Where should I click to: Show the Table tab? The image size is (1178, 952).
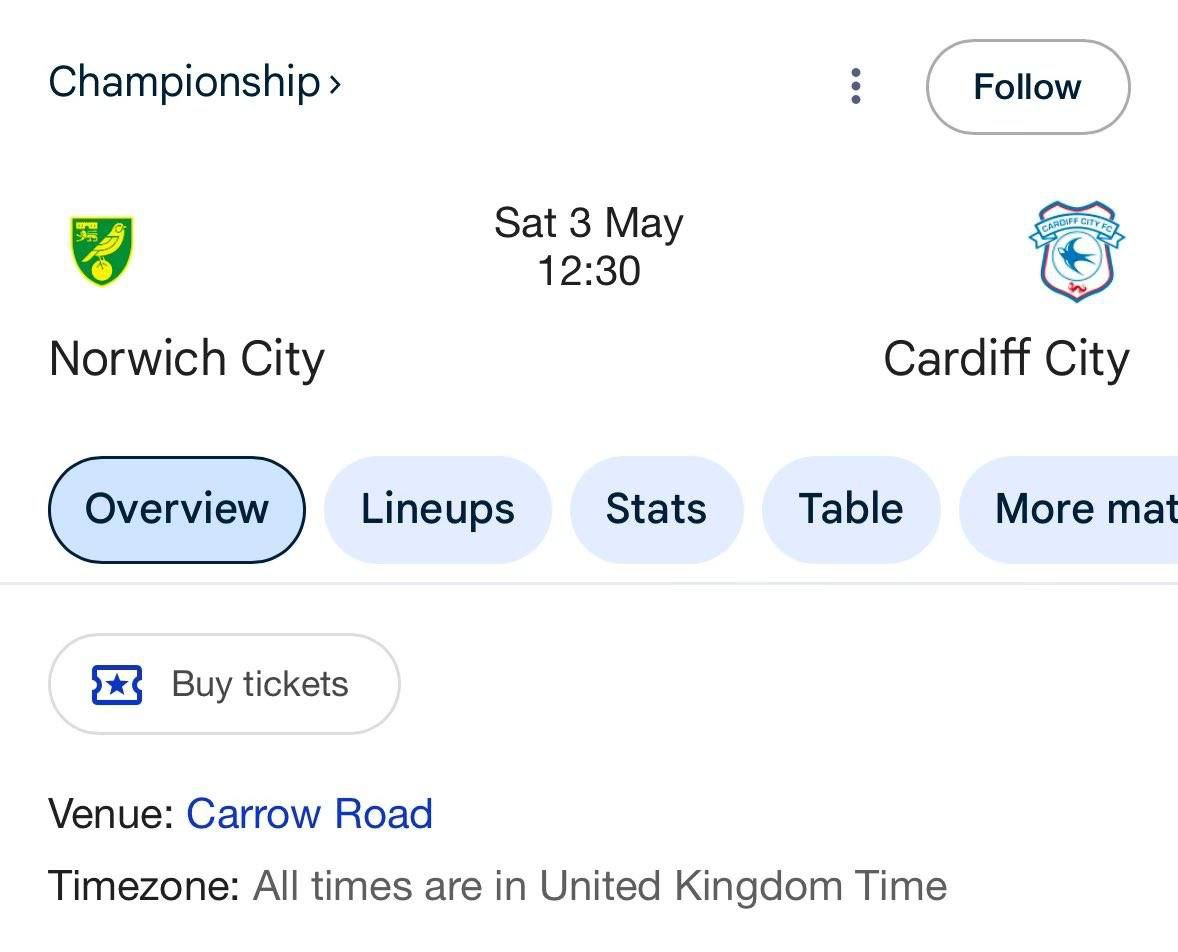tap(850, 509)
